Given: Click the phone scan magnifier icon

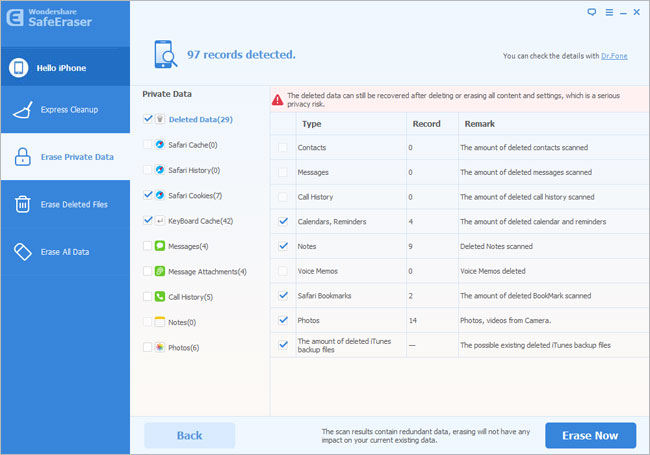Looking at the screenshot, I should coord(165,54).
